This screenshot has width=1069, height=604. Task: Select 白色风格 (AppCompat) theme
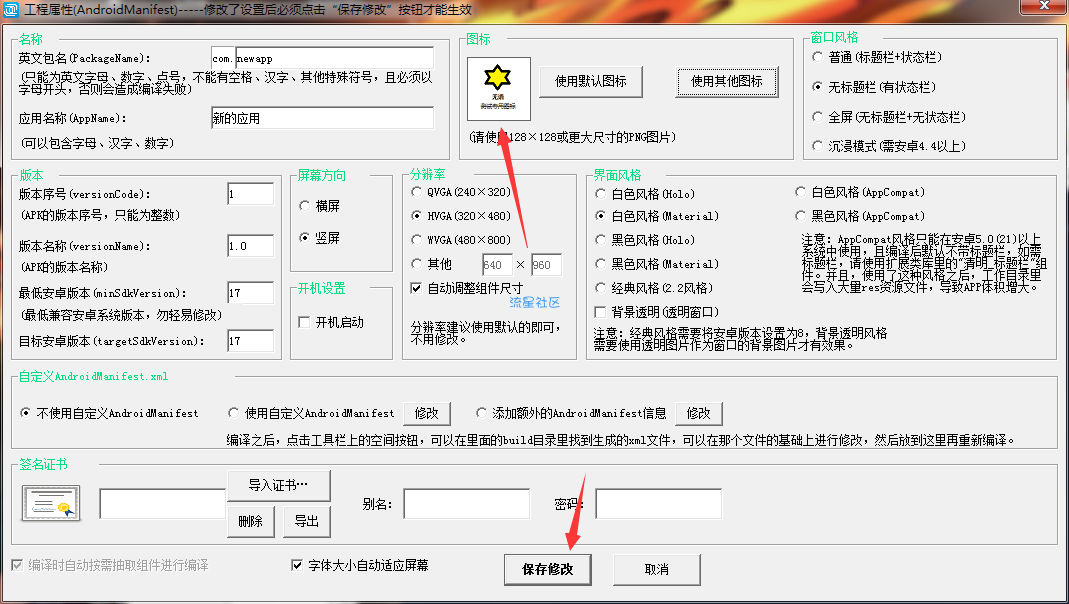(x=860, y=192)
